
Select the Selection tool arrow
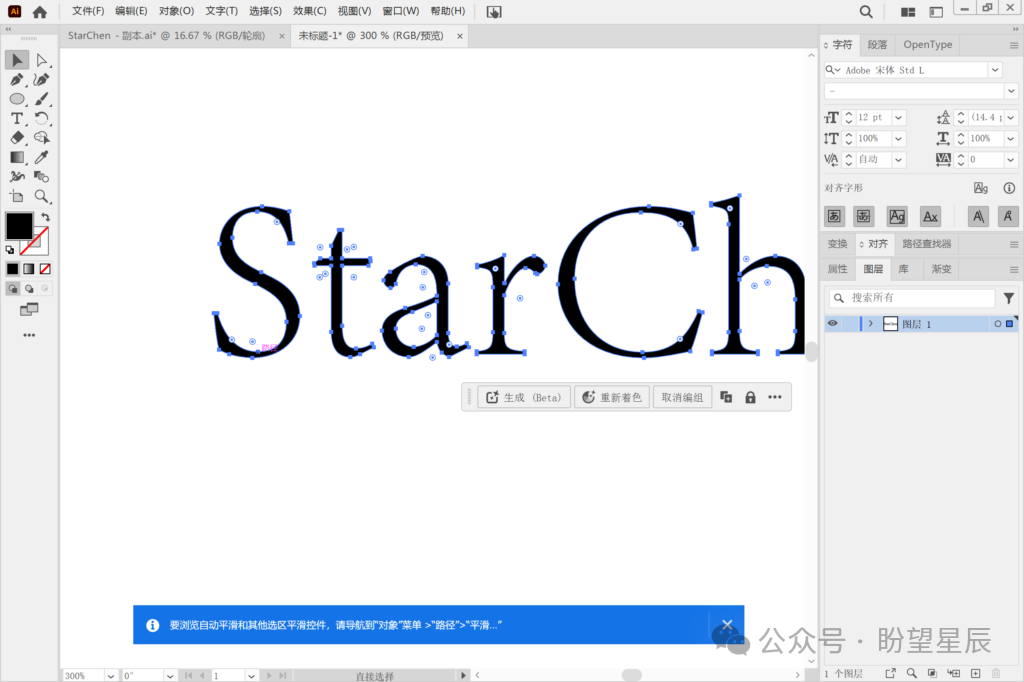coord(17,60)
